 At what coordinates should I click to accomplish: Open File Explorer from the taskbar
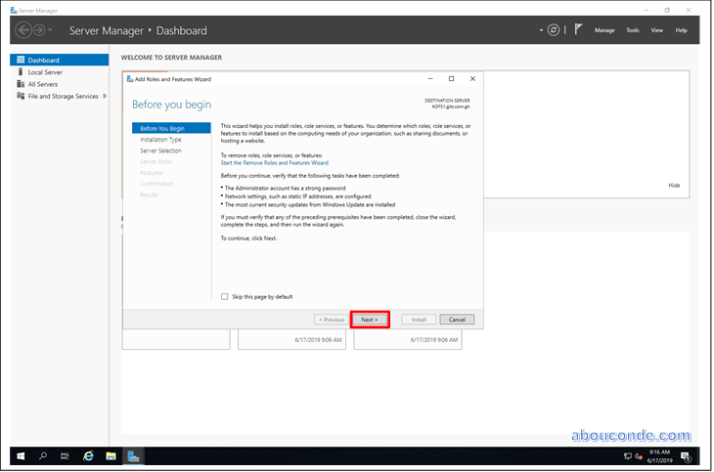tap(111, 456)
